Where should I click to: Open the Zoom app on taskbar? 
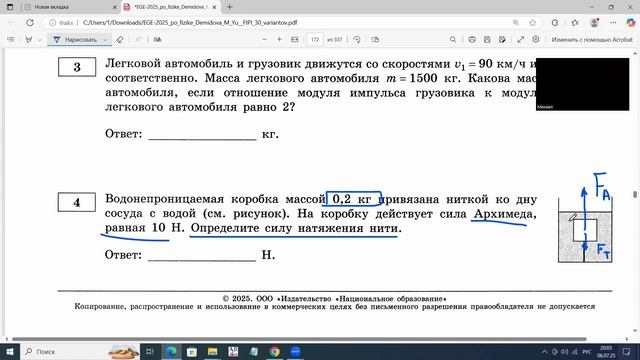296,351
